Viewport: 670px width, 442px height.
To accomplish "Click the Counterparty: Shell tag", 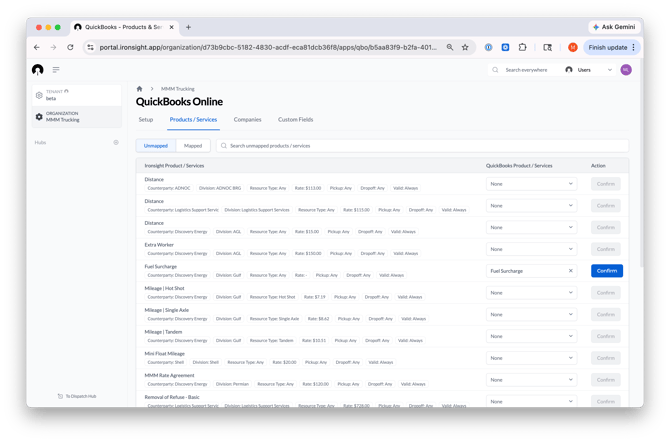I will tap(165, 362).
